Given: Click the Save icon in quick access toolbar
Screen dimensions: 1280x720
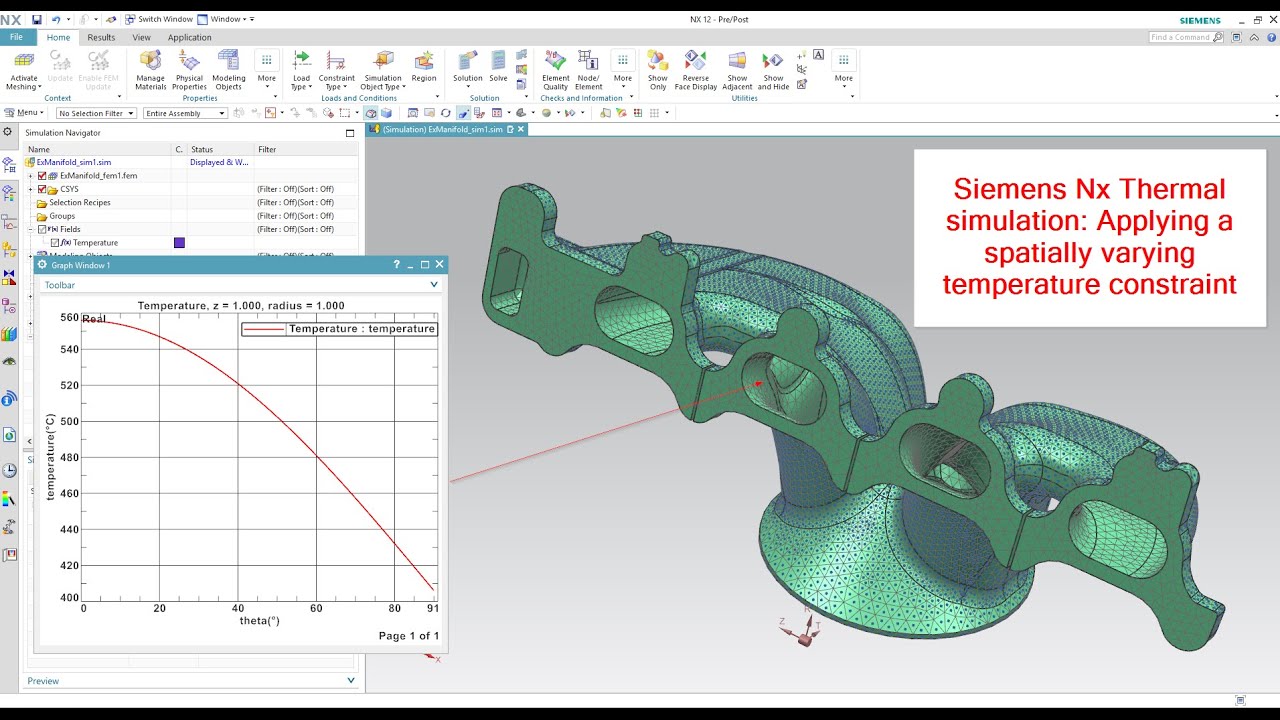Looking at the screenshot, I should (37, 19).
